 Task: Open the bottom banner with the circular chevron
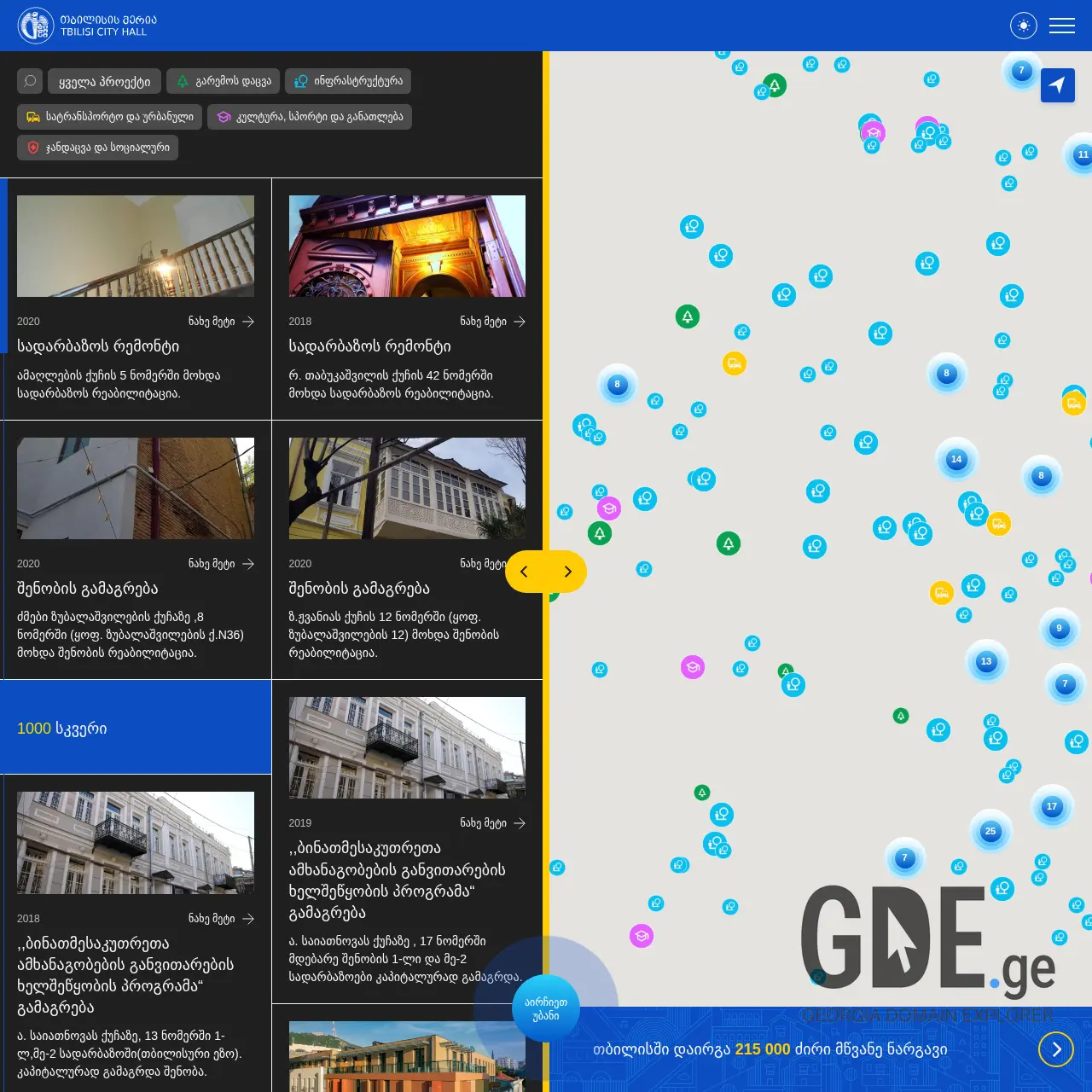click(1056, 1049)
